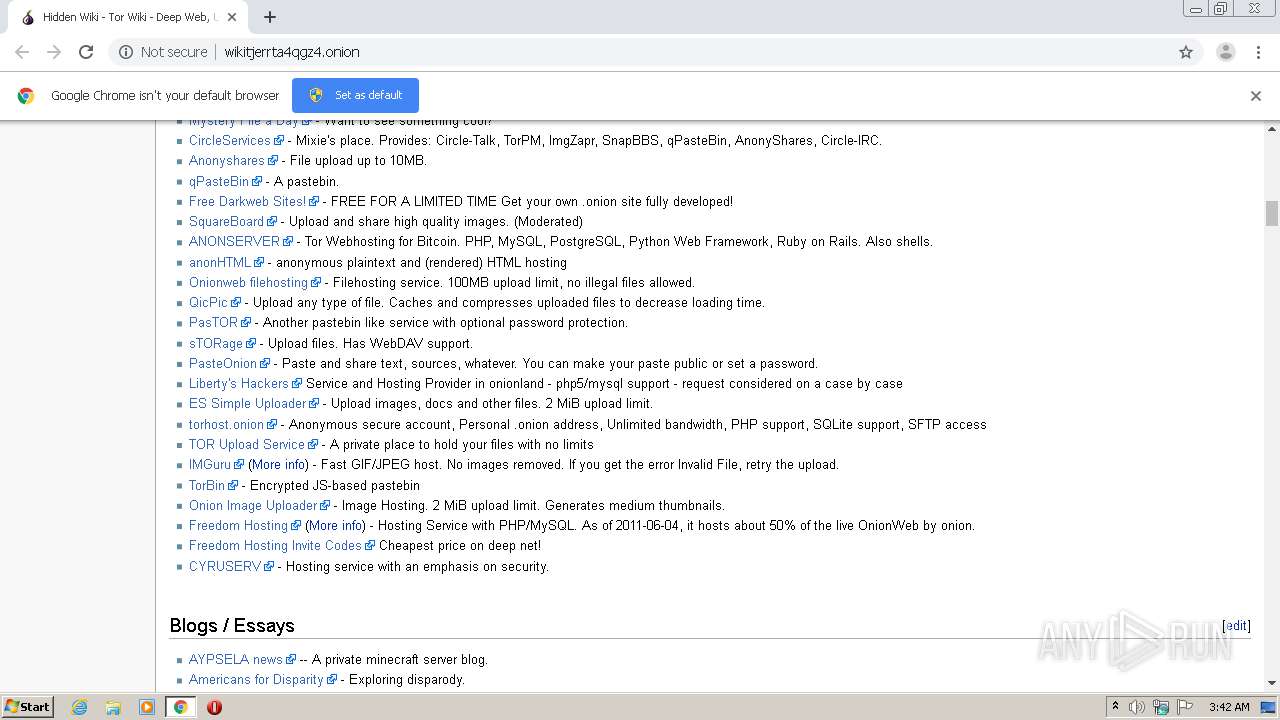Launch Internet Explorer from taskbar
Screen dimensions: 1280x720
click(x=80, y=707)
